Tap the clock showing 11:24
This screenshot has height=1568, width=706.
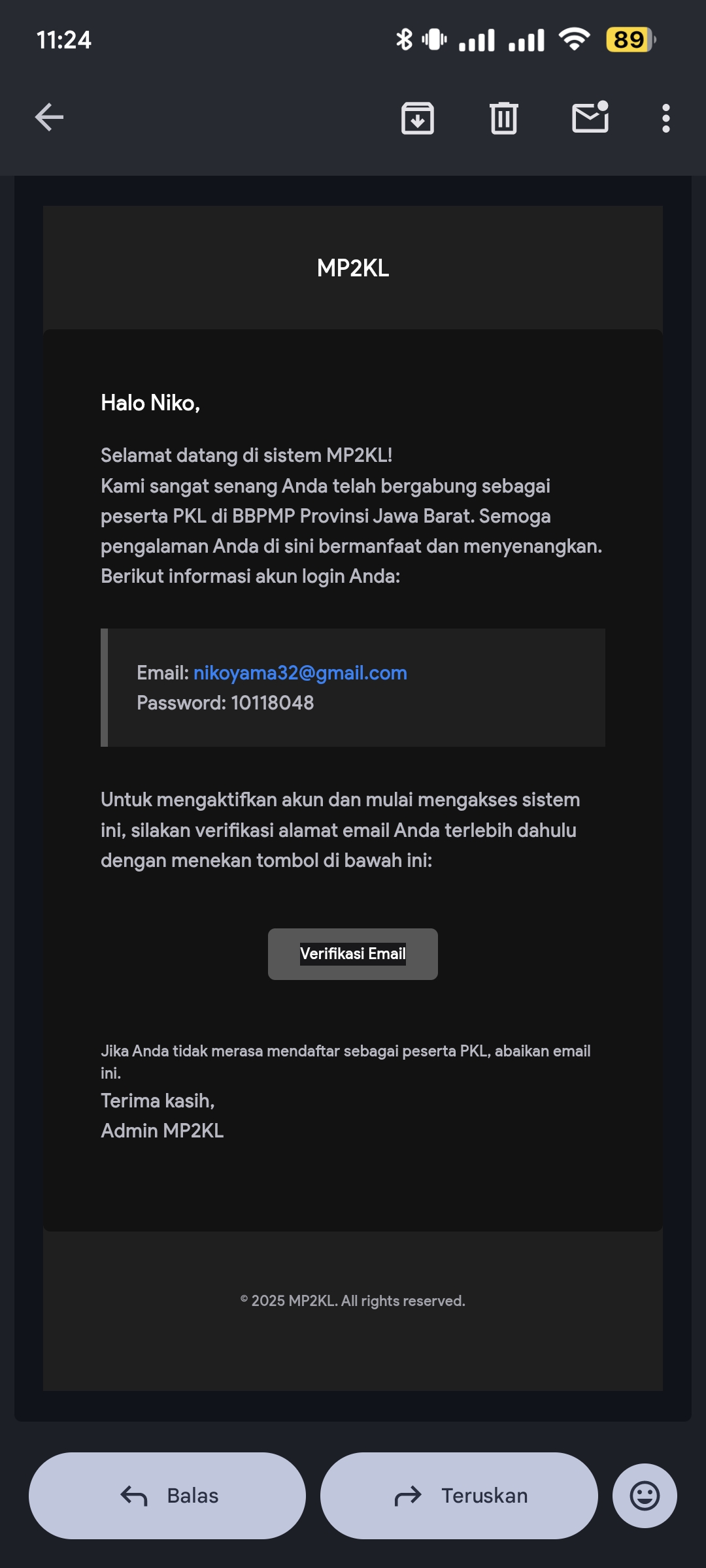(x=64, y=40)
